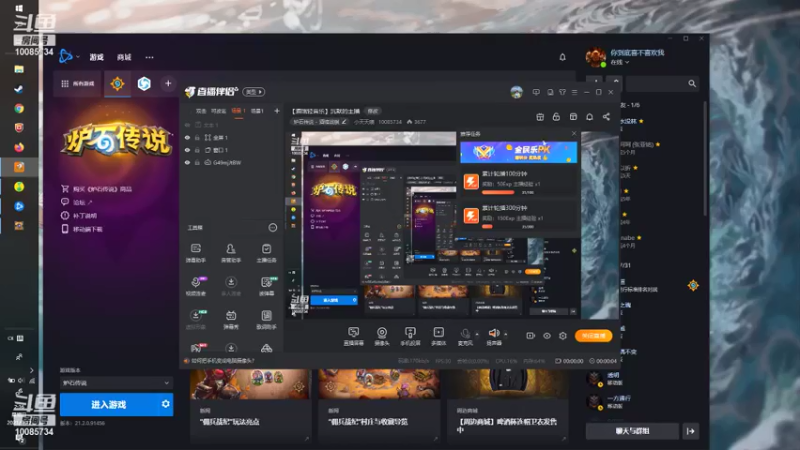This screenshot has width=800, height=450.
Task: Toggle visibility of 全屏 1 source
Action: coord(187,138)
